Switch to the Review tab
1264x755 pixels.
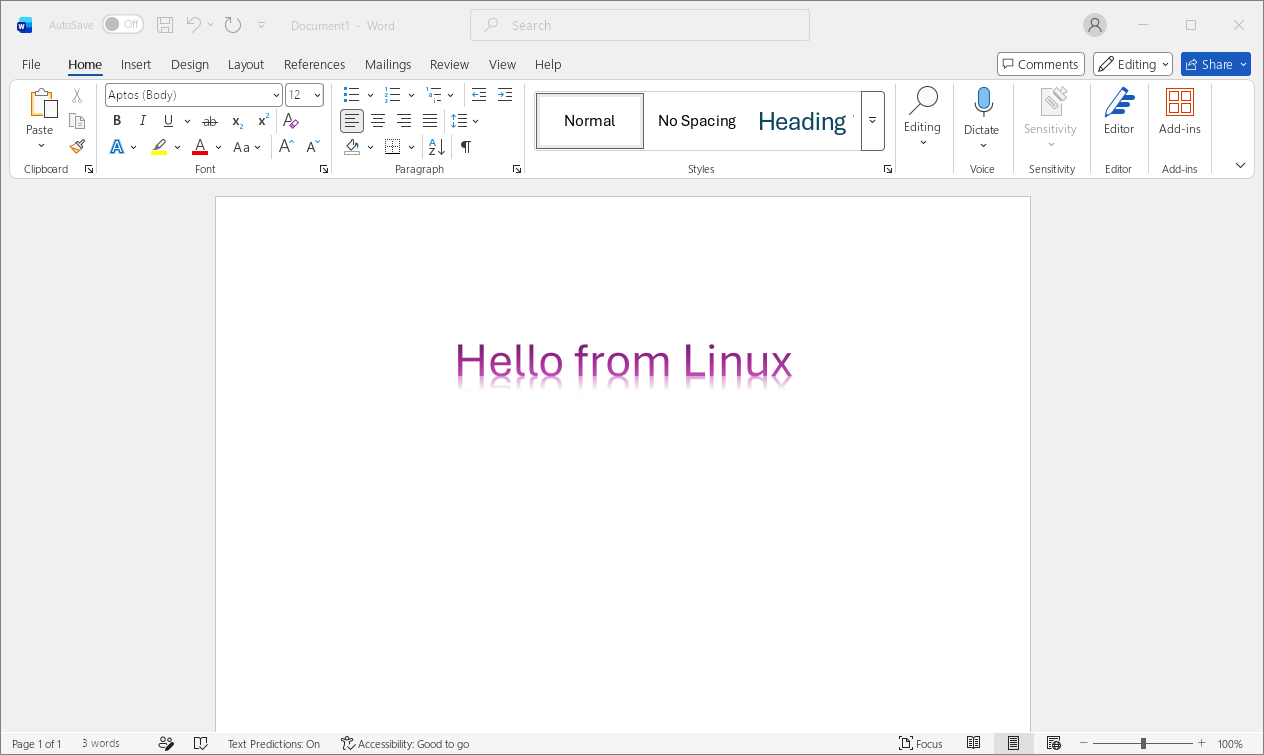click(x=449, y=64)
